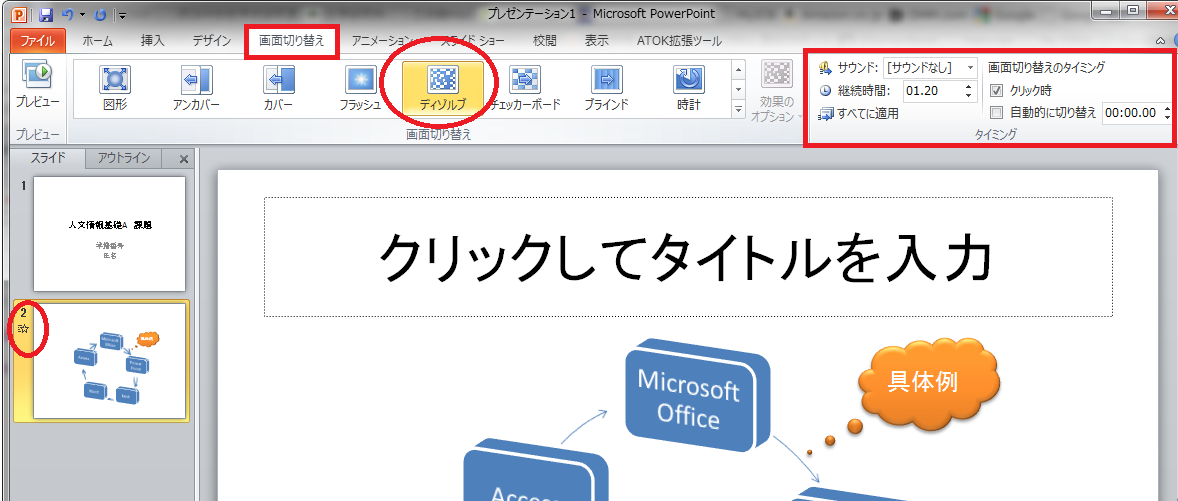
Task: Click title placeholder クリックしてタイトルを入力
Action: [687, 257]
